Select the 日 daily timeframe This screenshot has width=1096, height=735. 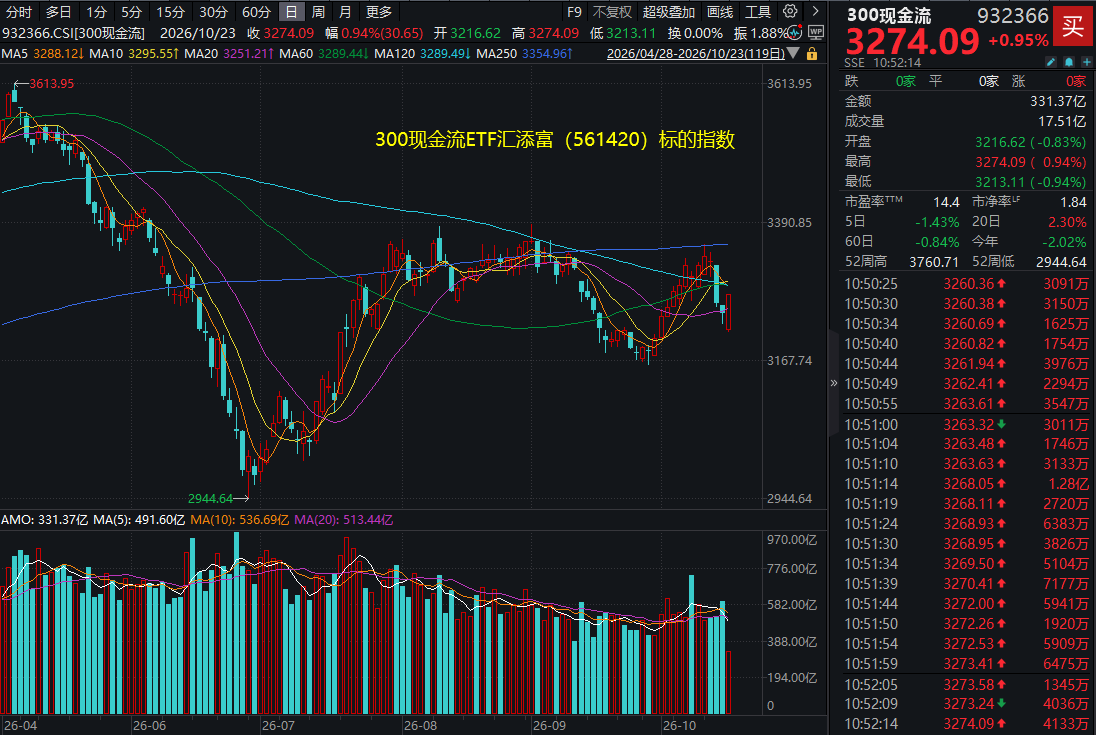291,12
